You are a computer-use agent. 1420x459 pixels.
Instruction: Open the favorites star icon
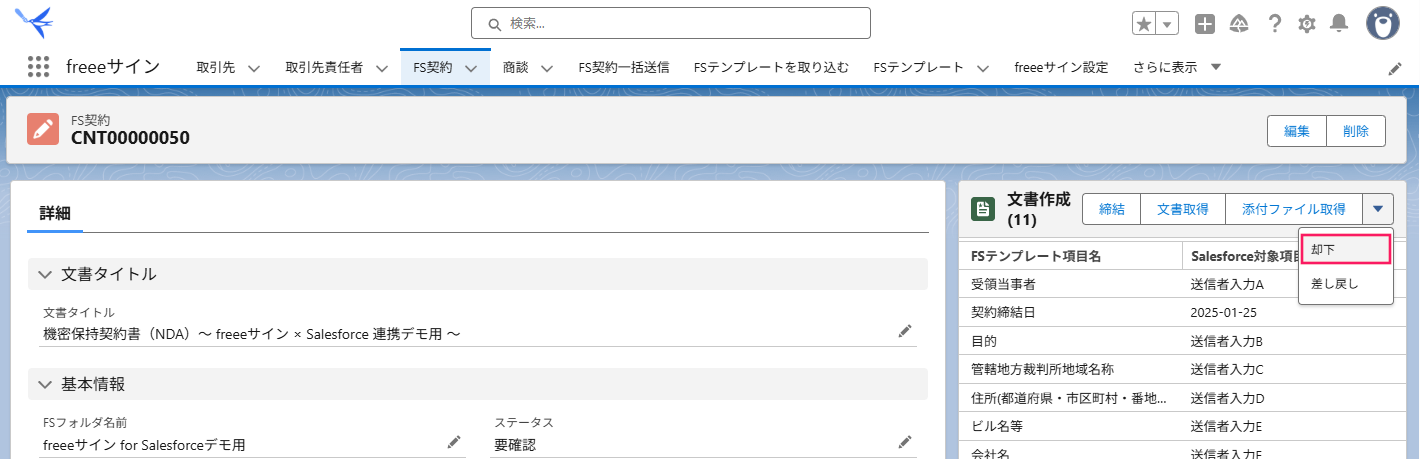coord(1144,24)
